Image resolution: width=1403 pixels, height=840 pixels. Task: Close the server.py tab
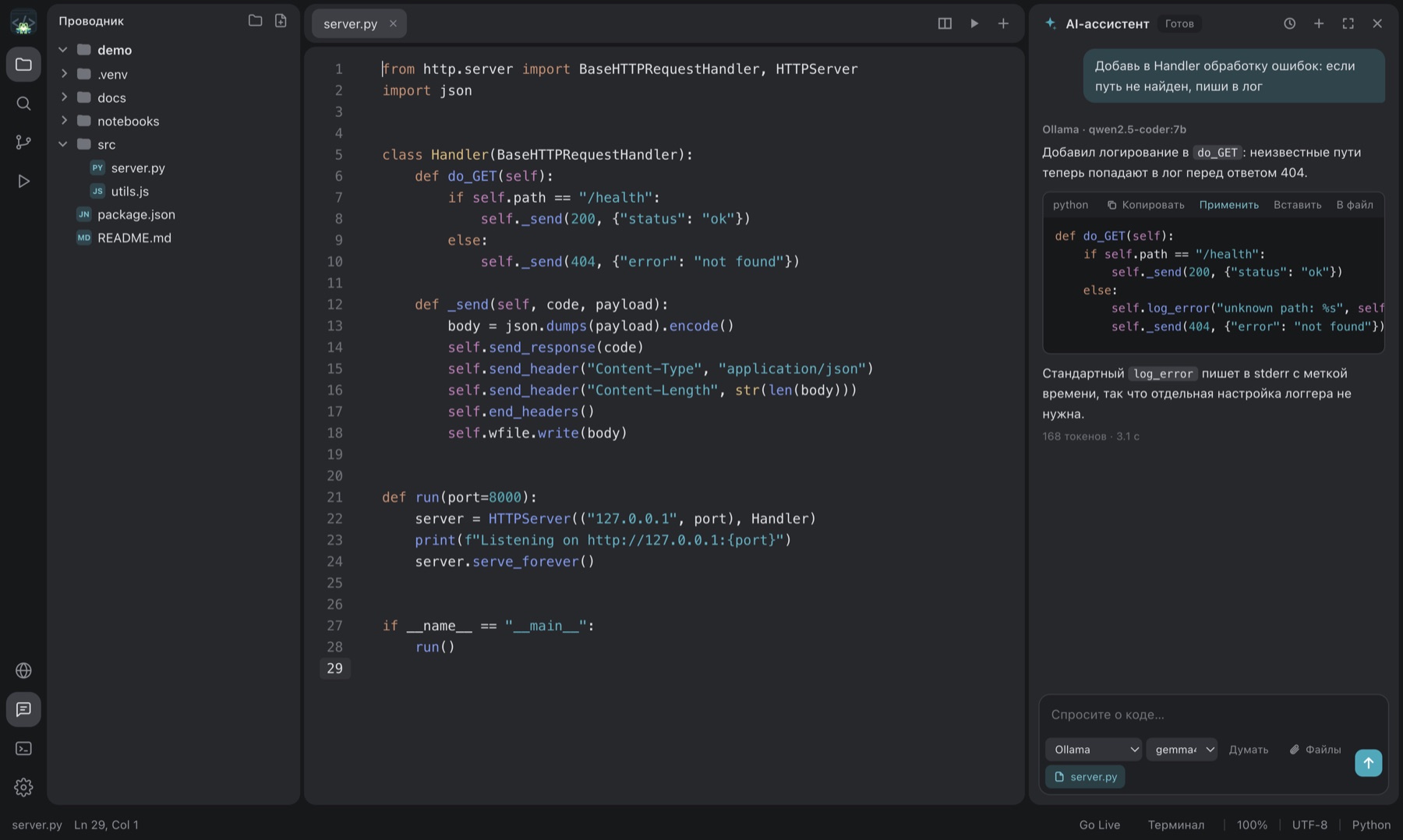393,23
